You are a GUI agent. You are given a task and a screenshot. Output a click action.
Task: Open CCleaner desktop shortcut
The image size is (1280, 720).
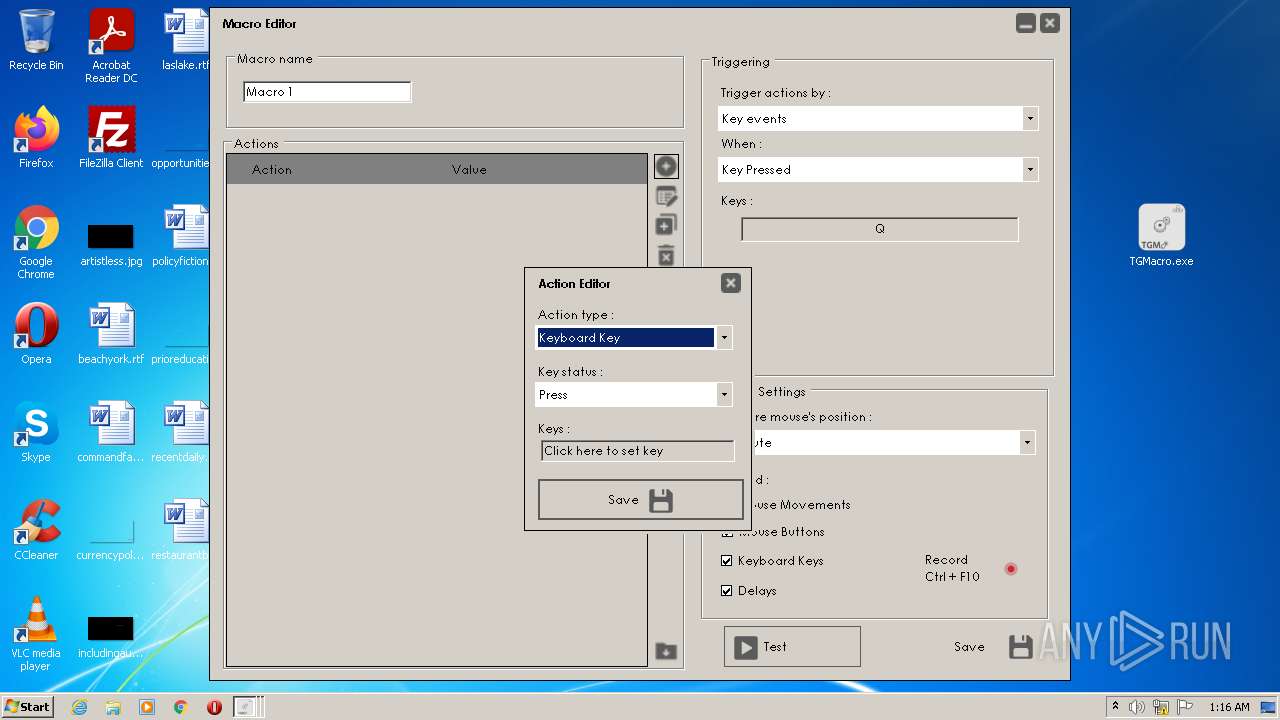(x=36, y=530)
